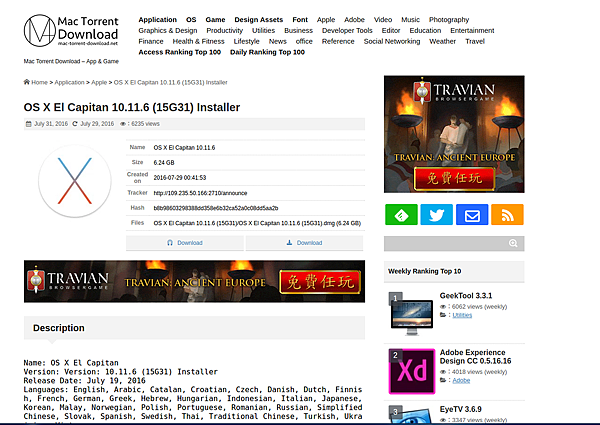Viewport: 600px width, 425px height.
Task: Go to Reference category
Action: 338,41
